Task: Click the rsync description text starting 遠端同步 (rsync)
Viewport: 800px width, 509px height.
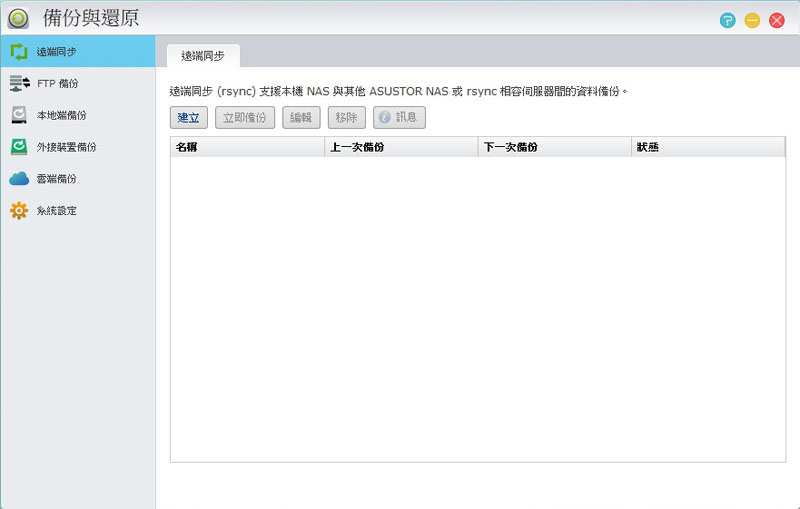Action: pyautogui.click(x=398, y=91)
